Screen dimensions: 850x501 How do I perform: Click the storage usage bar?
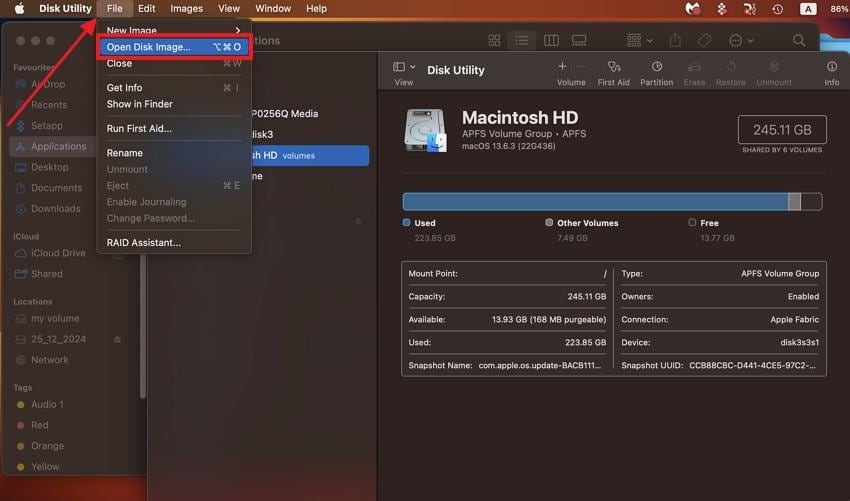[612, 201]
